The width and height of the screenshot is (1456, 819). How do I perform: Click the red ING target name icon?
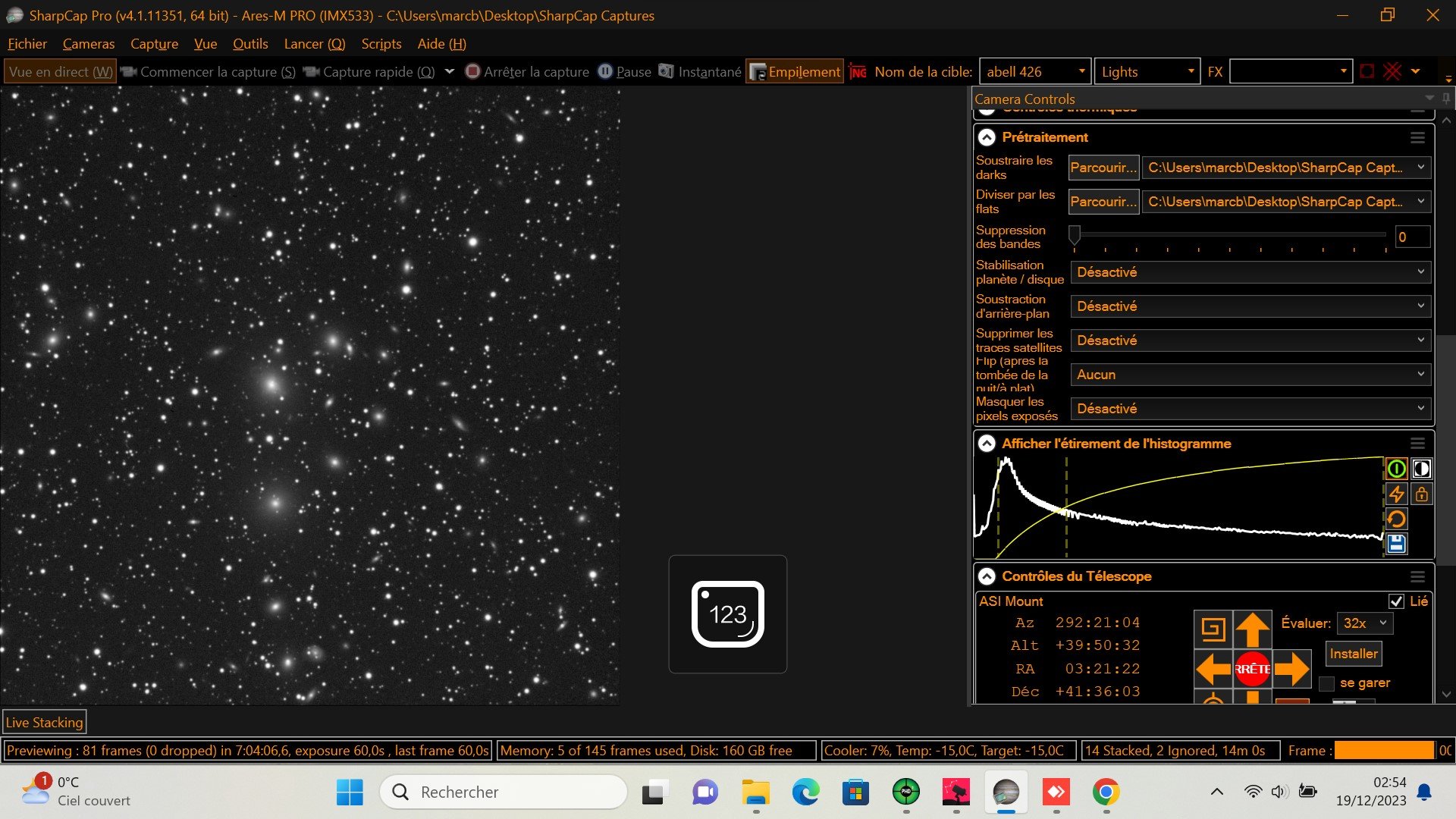858,72
